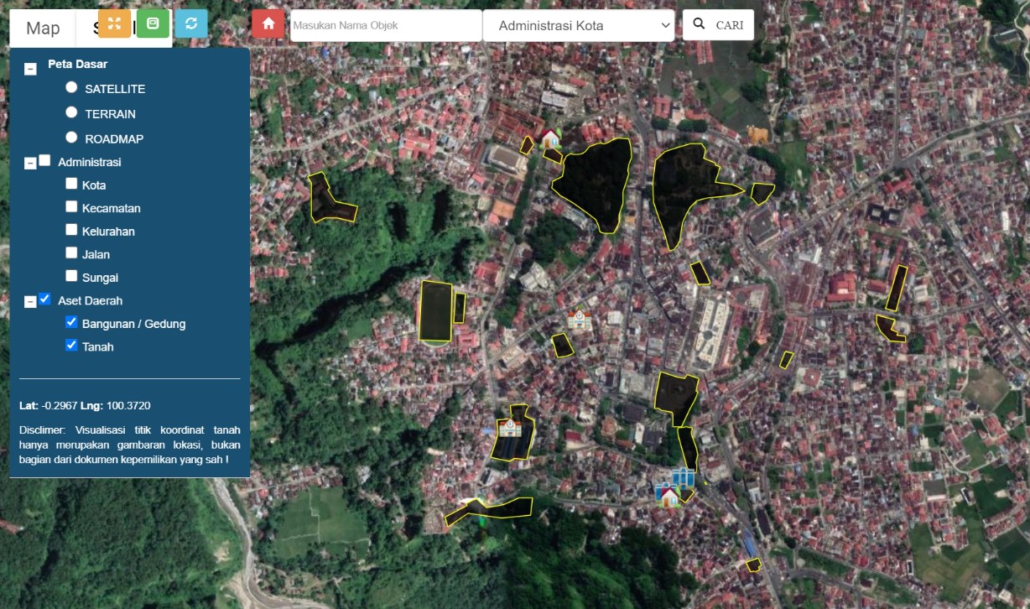
Task: Click the Masukan Nama Objek search field
Action: click(x=385, y=25)
